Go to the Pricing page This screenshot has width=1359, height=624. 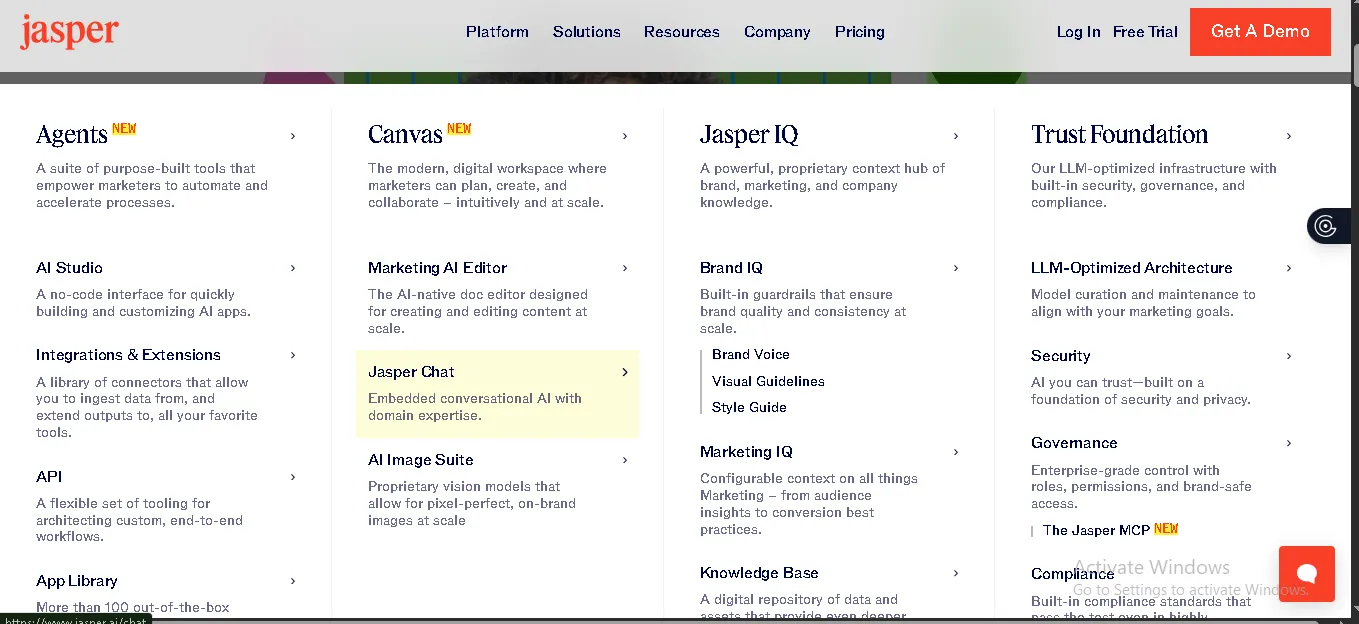click(x=860, y=32)
